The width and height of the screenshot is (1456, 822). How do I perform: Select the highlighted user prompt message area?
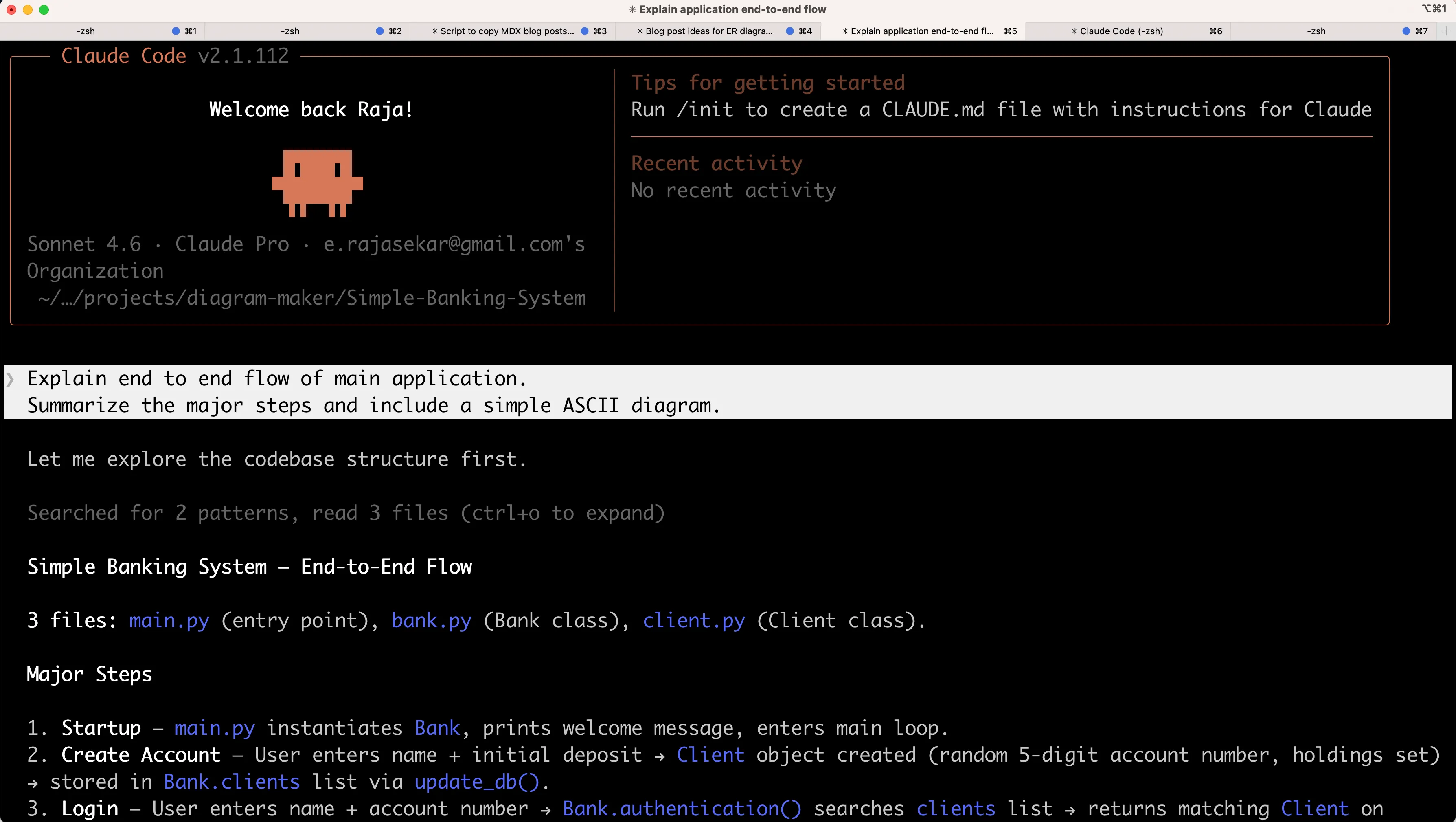(x=373, y=392)
